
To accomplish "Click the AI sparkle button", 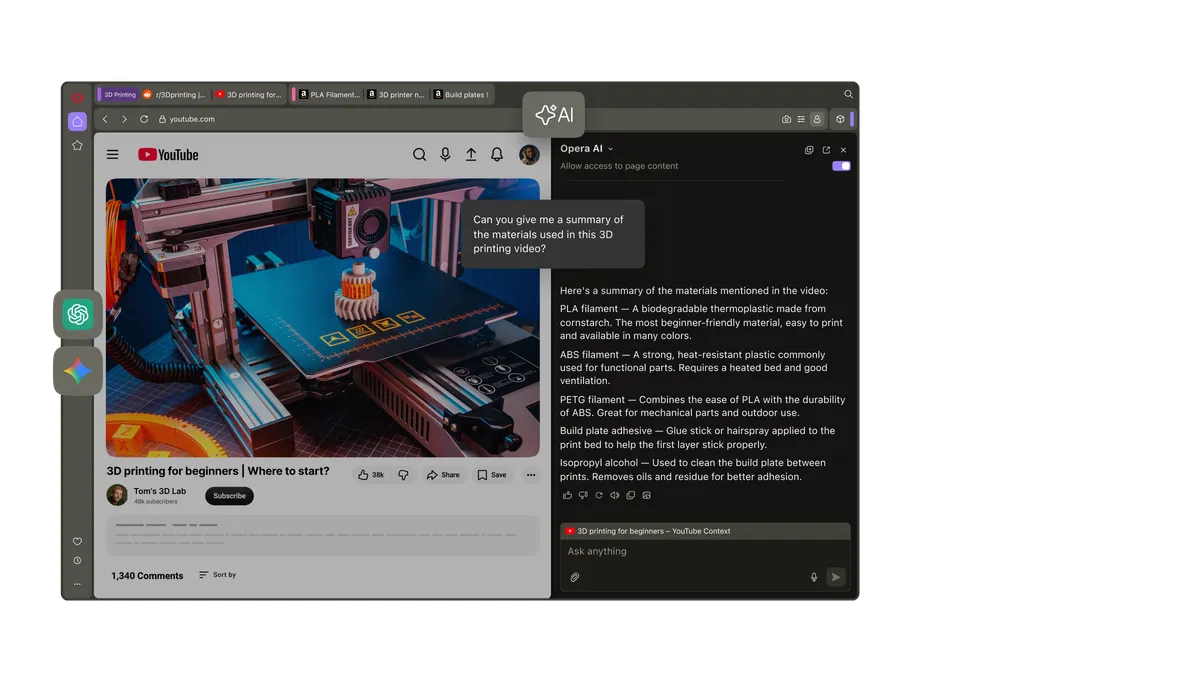I will coord(553,114).
